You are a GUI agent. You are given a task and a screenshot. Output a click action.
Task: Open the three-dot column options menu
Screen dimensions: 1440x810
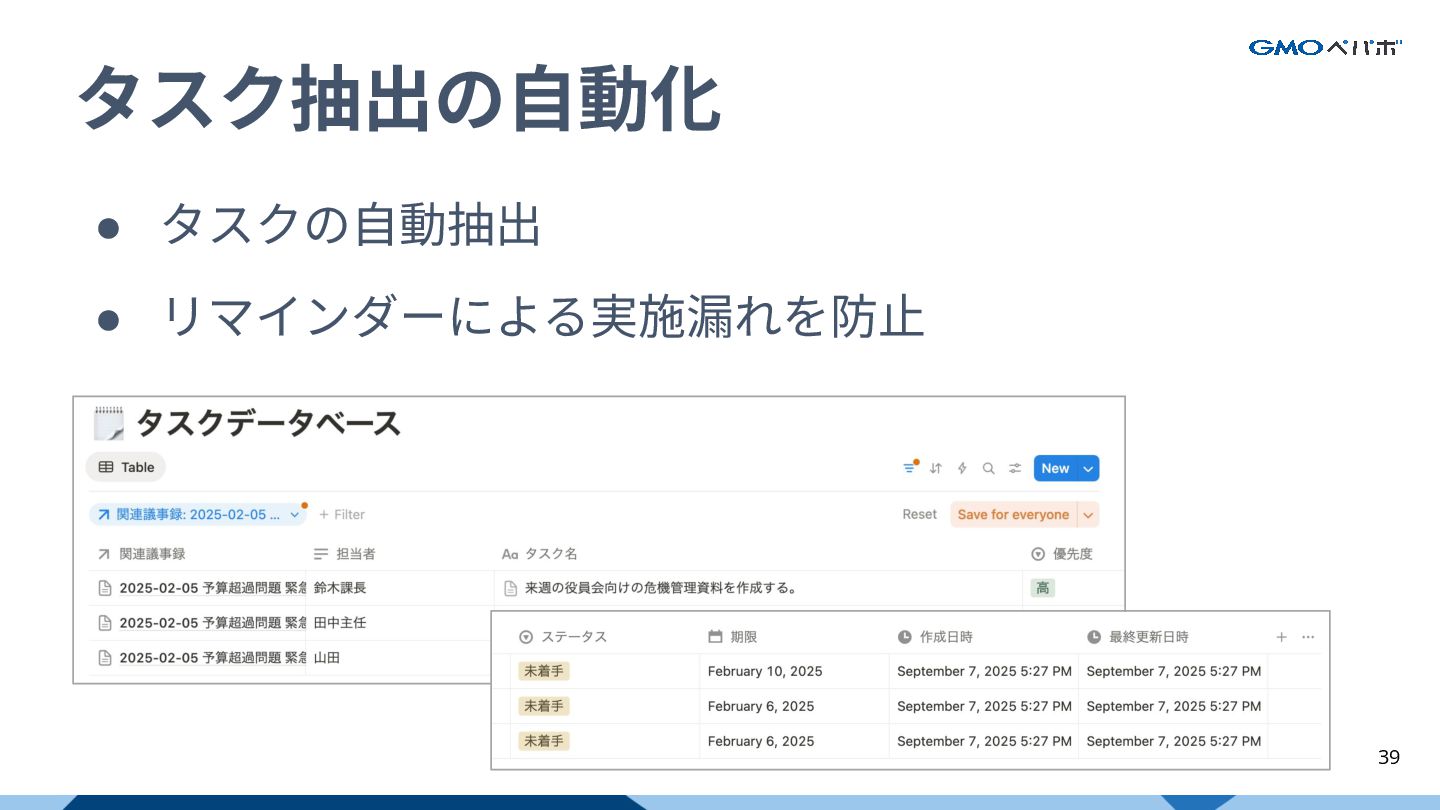click(1308, 637)
